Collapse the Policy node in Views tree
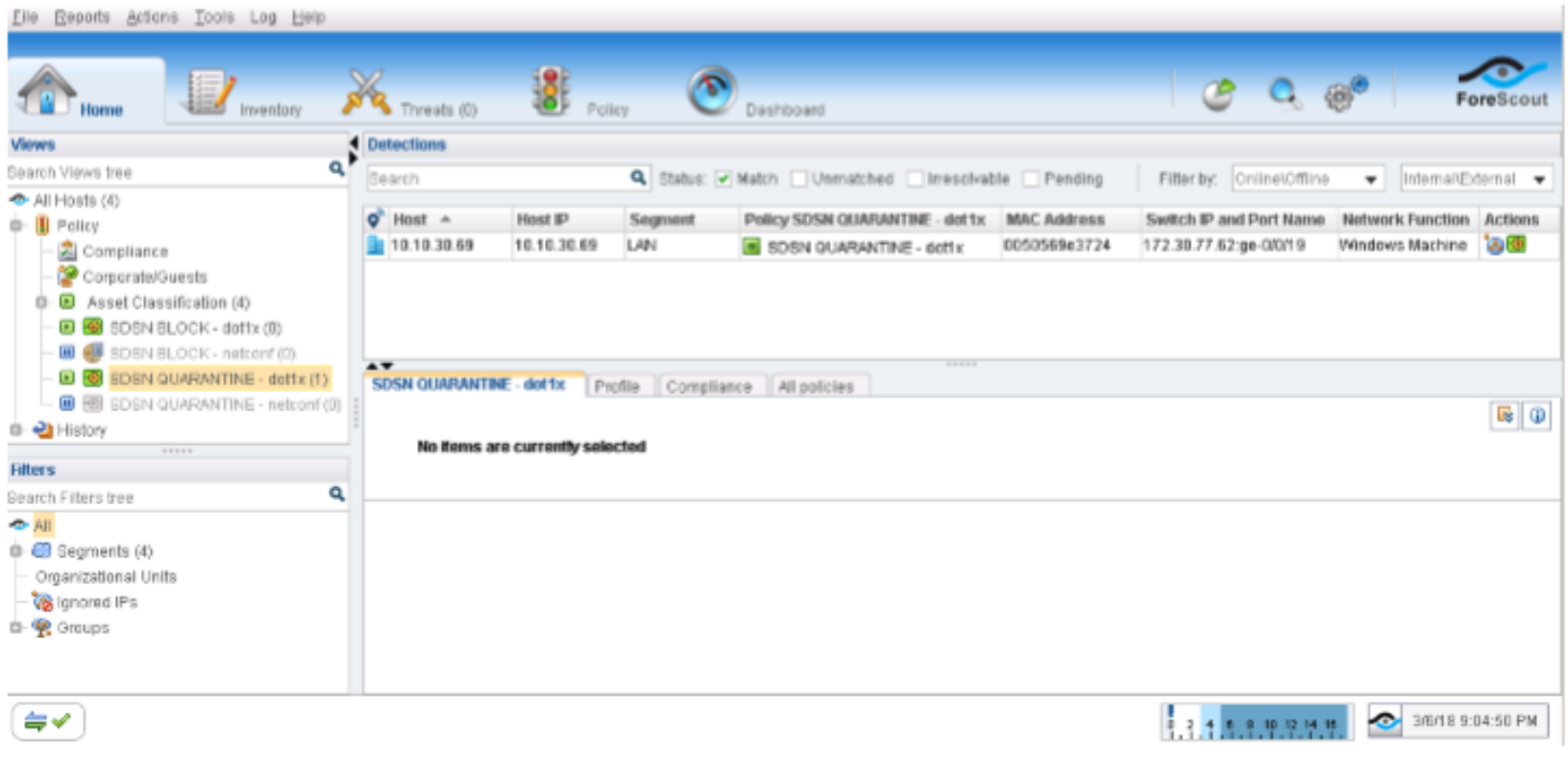Image resolution: width=1568 pixels, height=759 pixels. coord(15,226)
